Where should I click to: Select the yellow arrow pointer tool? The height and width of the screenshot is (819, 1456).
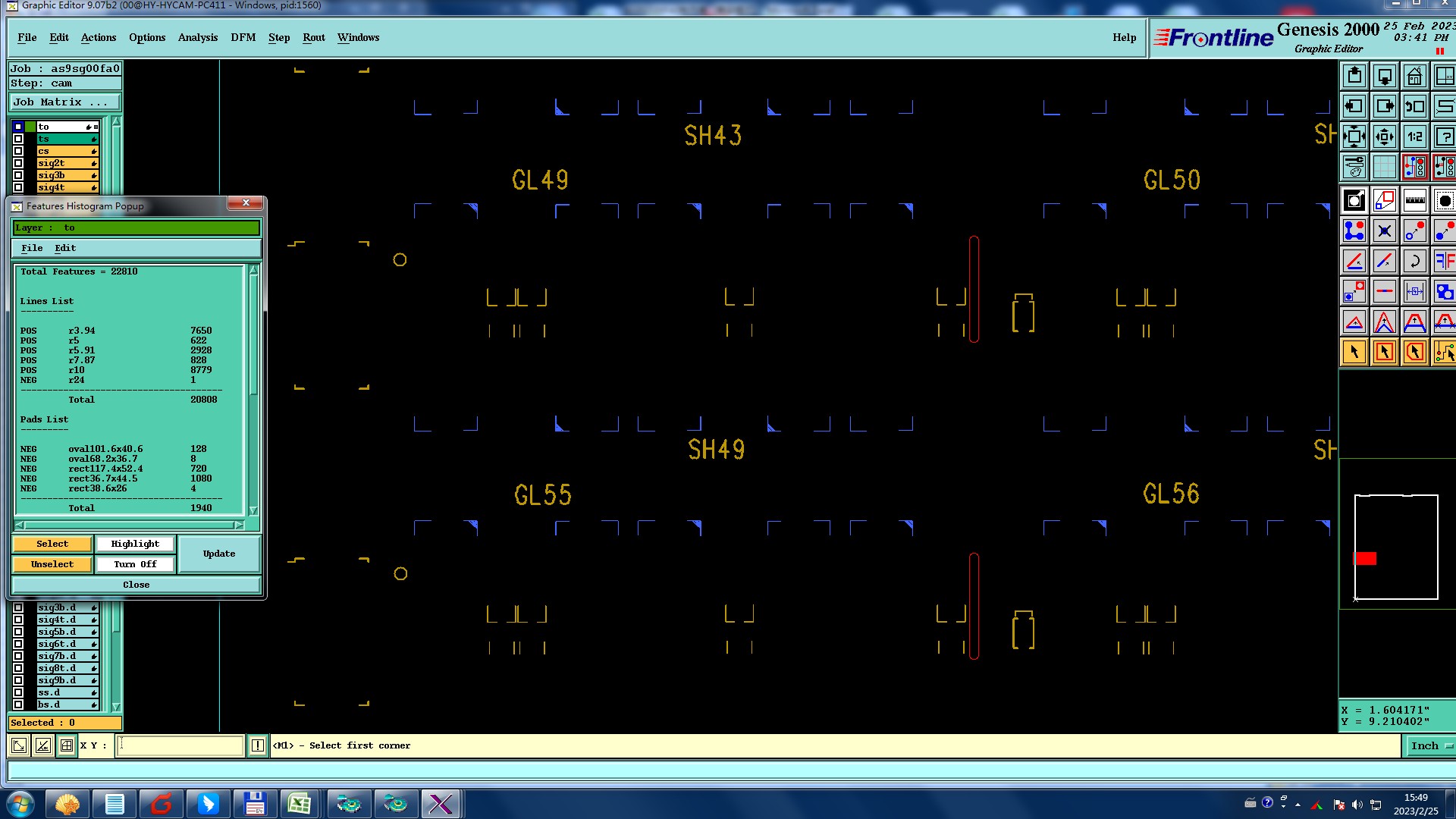click(x=1354, y=353)
